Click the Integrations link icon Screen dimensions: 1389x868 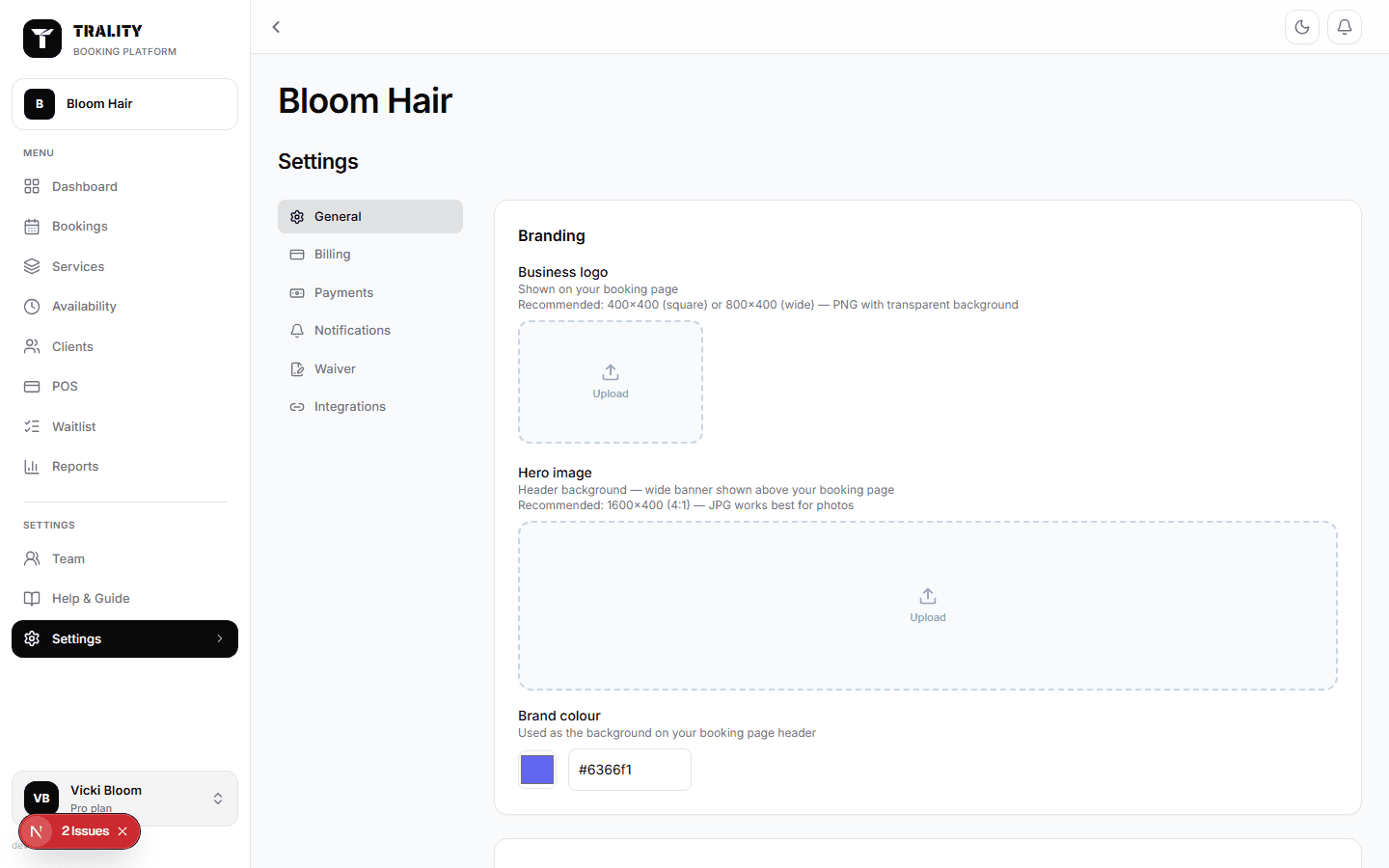297,407
